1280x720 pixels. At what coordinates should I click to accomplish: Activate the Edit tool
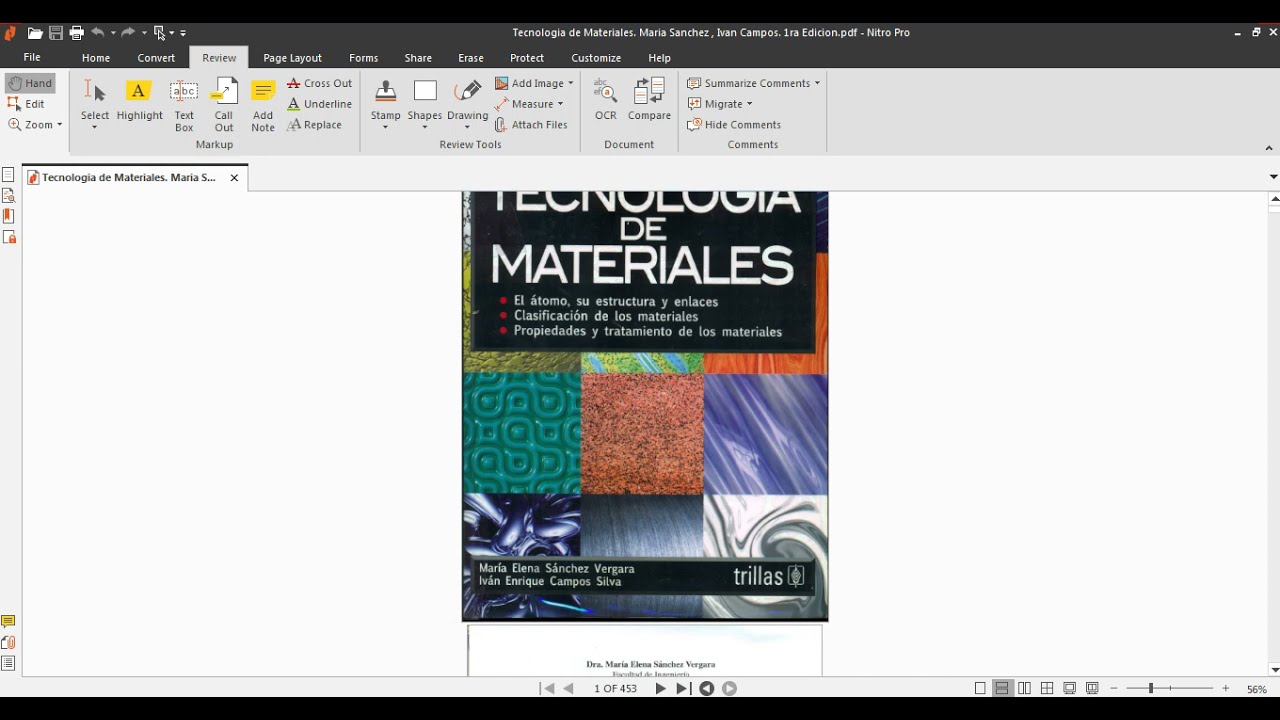click(x=27, y=104)
